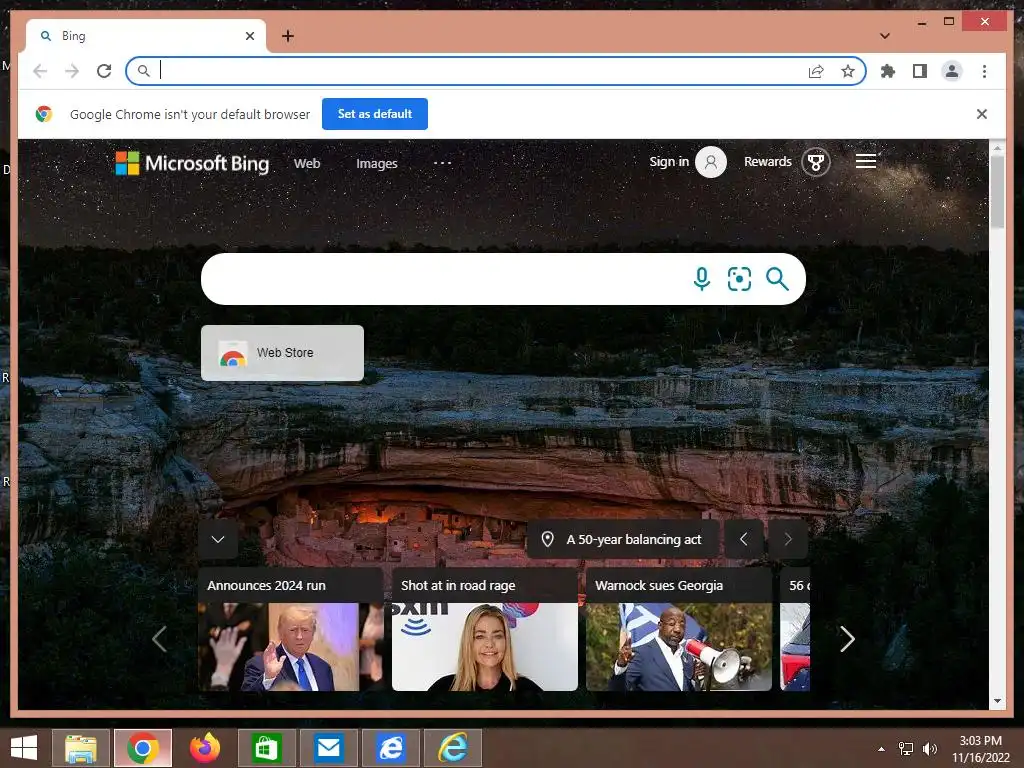Share this page via share icon
Viewport: 1024px width, 768px height.
(816, 71)
